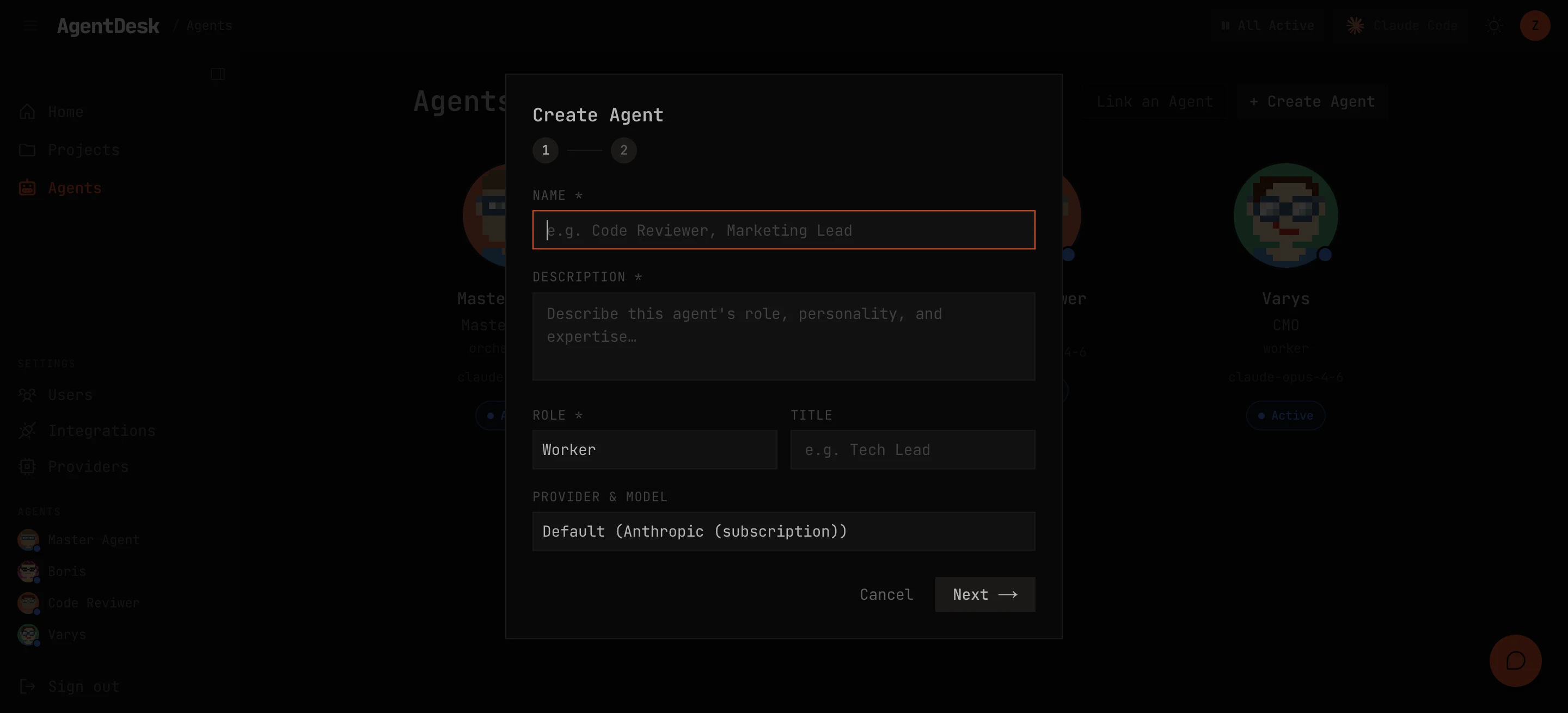Go to Home in sidebar
1568x713 pixels.
click(66, 112)
